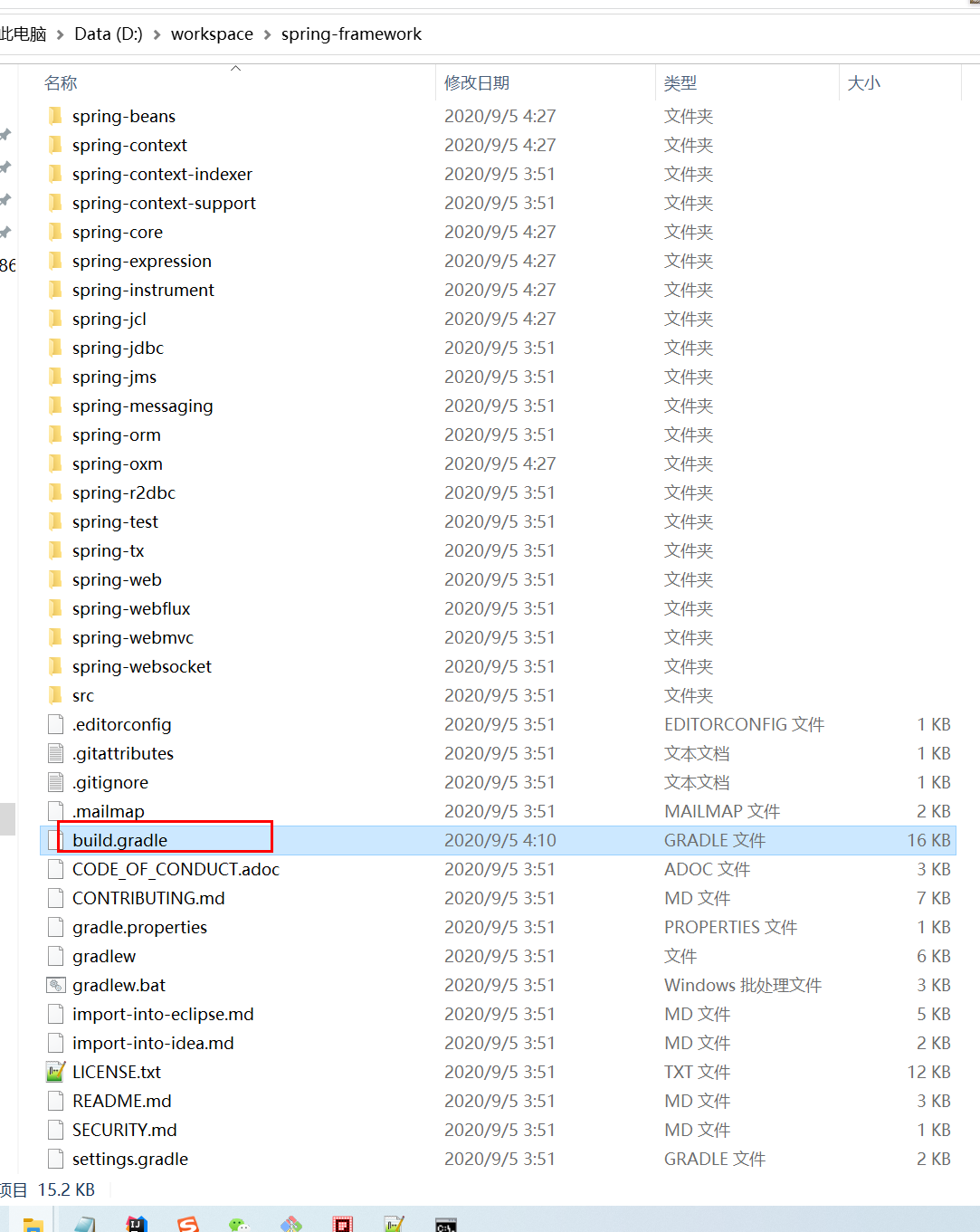Click the settings.gradle file icon
The image size is (980, 1232).
[x=55, y=1159]
